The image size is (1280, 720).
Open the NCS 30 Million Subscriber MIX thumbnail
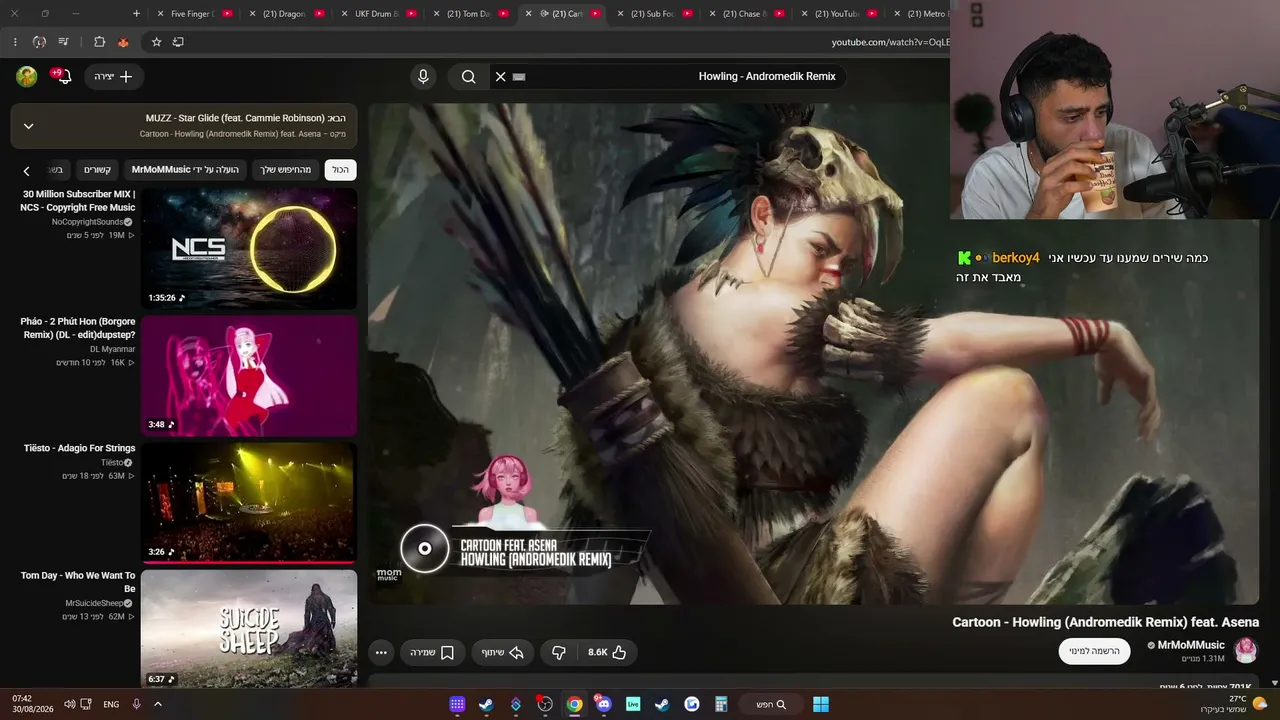(x=249, y=249)
